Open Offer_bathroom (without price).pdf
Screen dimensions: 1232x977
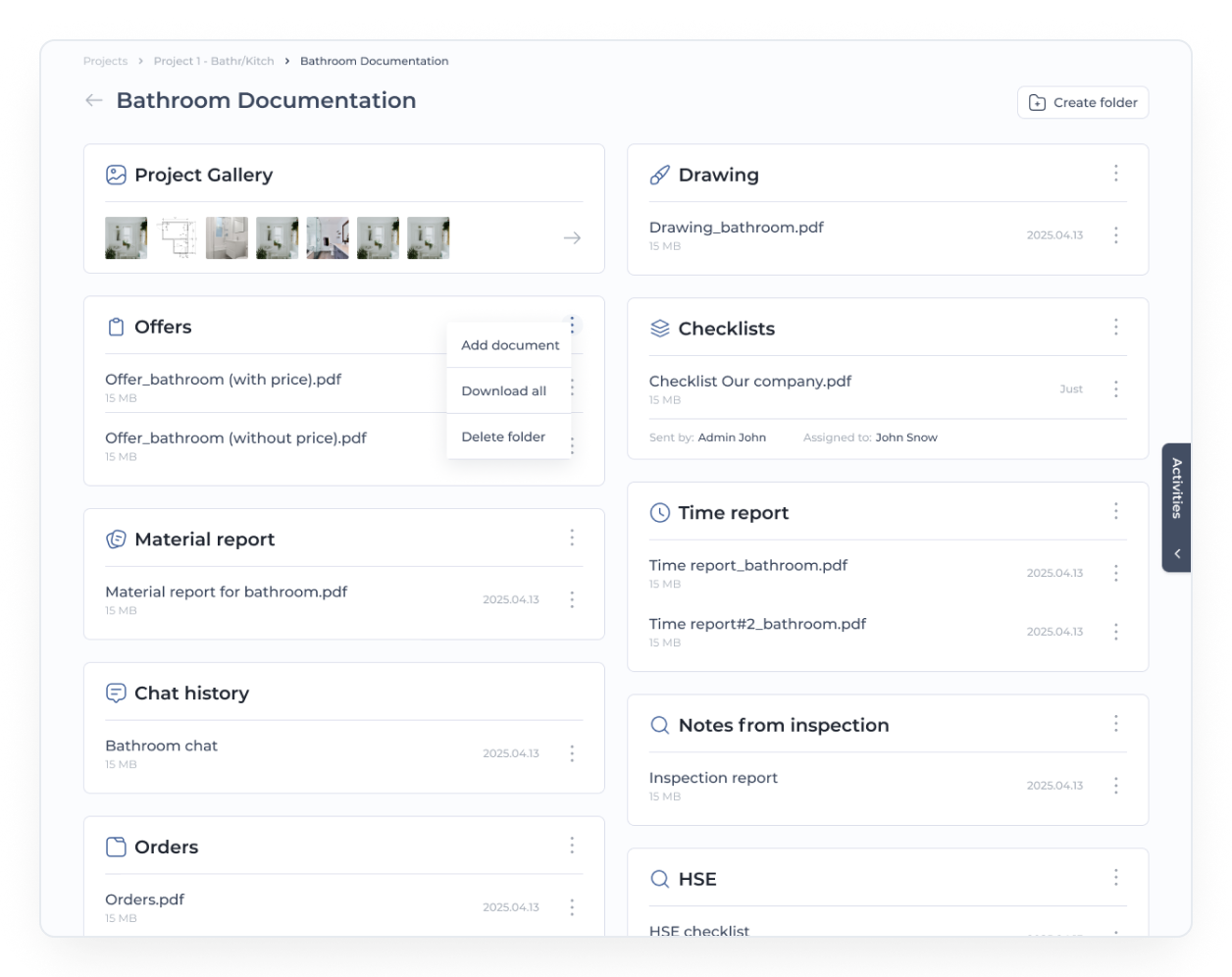coord(235,438)
